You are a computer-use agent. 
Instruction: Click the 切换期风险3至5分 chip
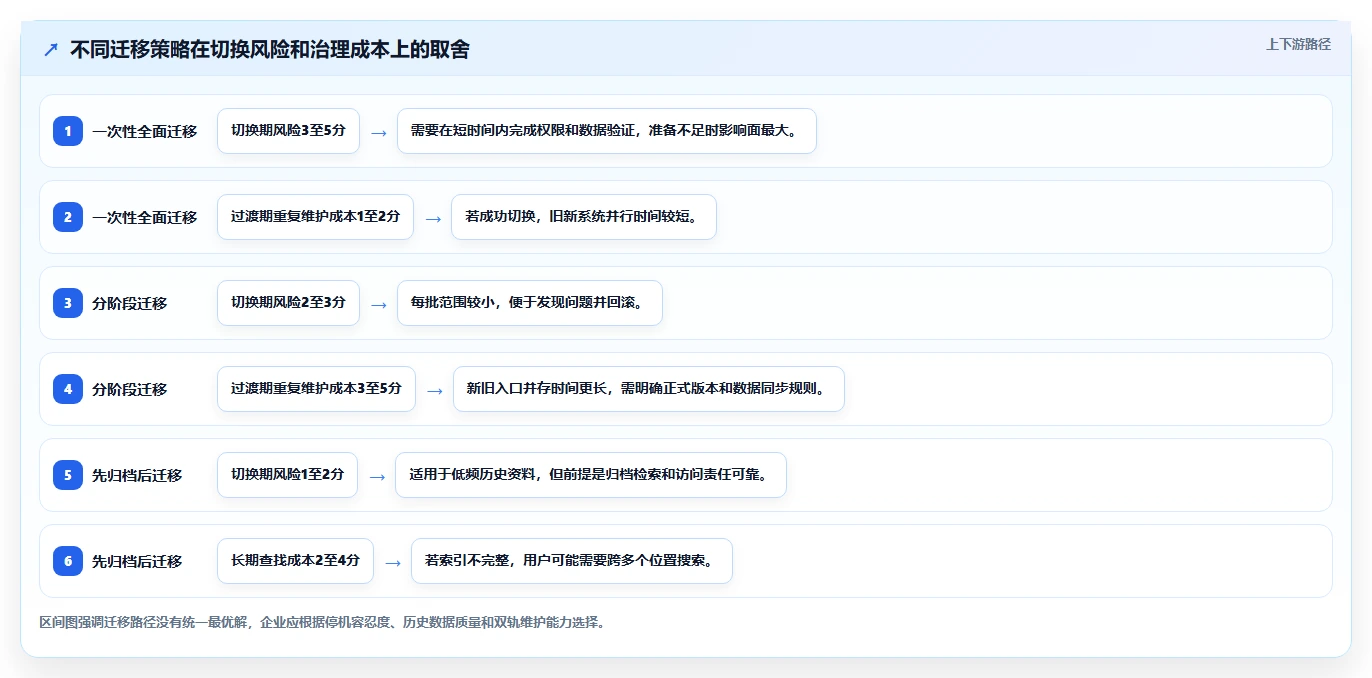pyautogui.click(x=288, y=131)
